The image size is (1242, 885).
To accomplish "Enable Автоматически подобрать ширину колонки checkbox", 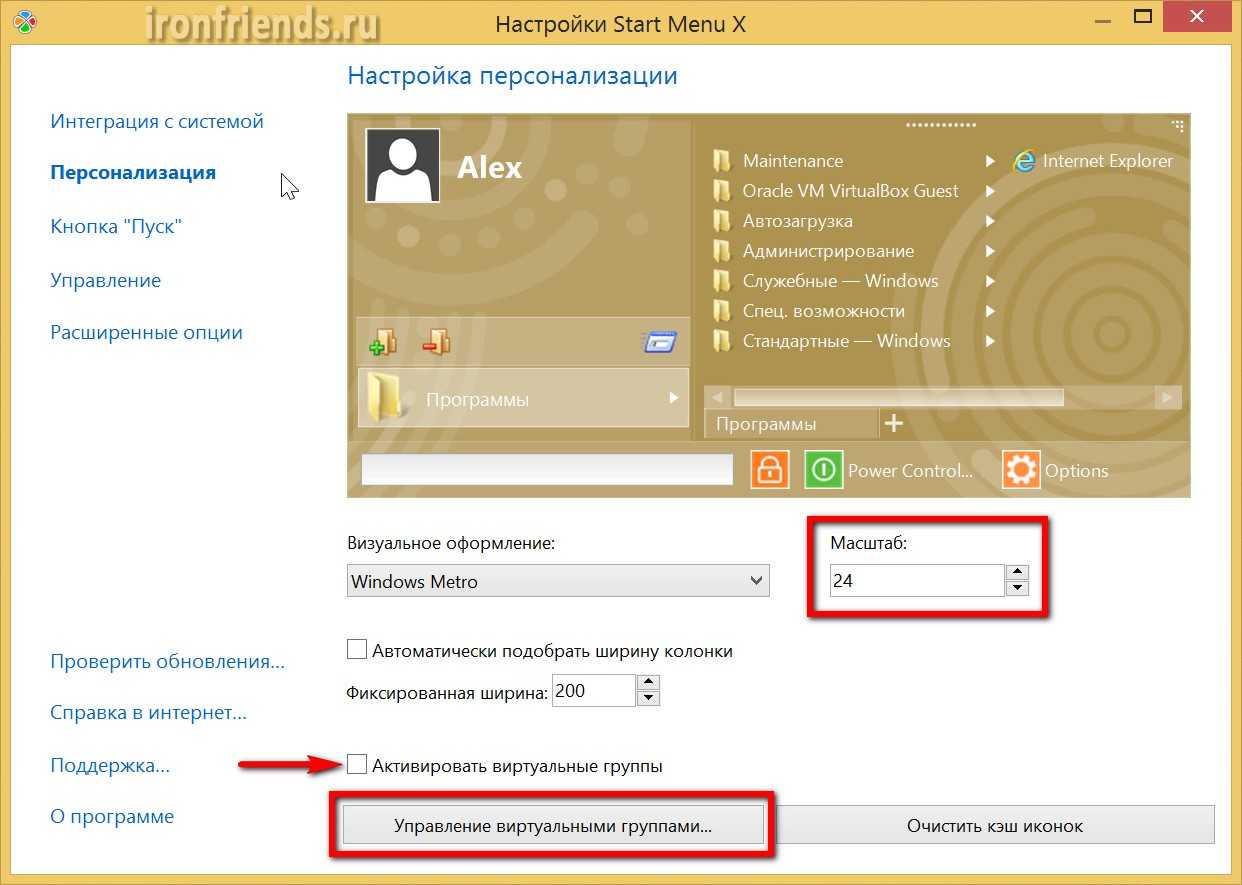I will (x=357, y=650).
